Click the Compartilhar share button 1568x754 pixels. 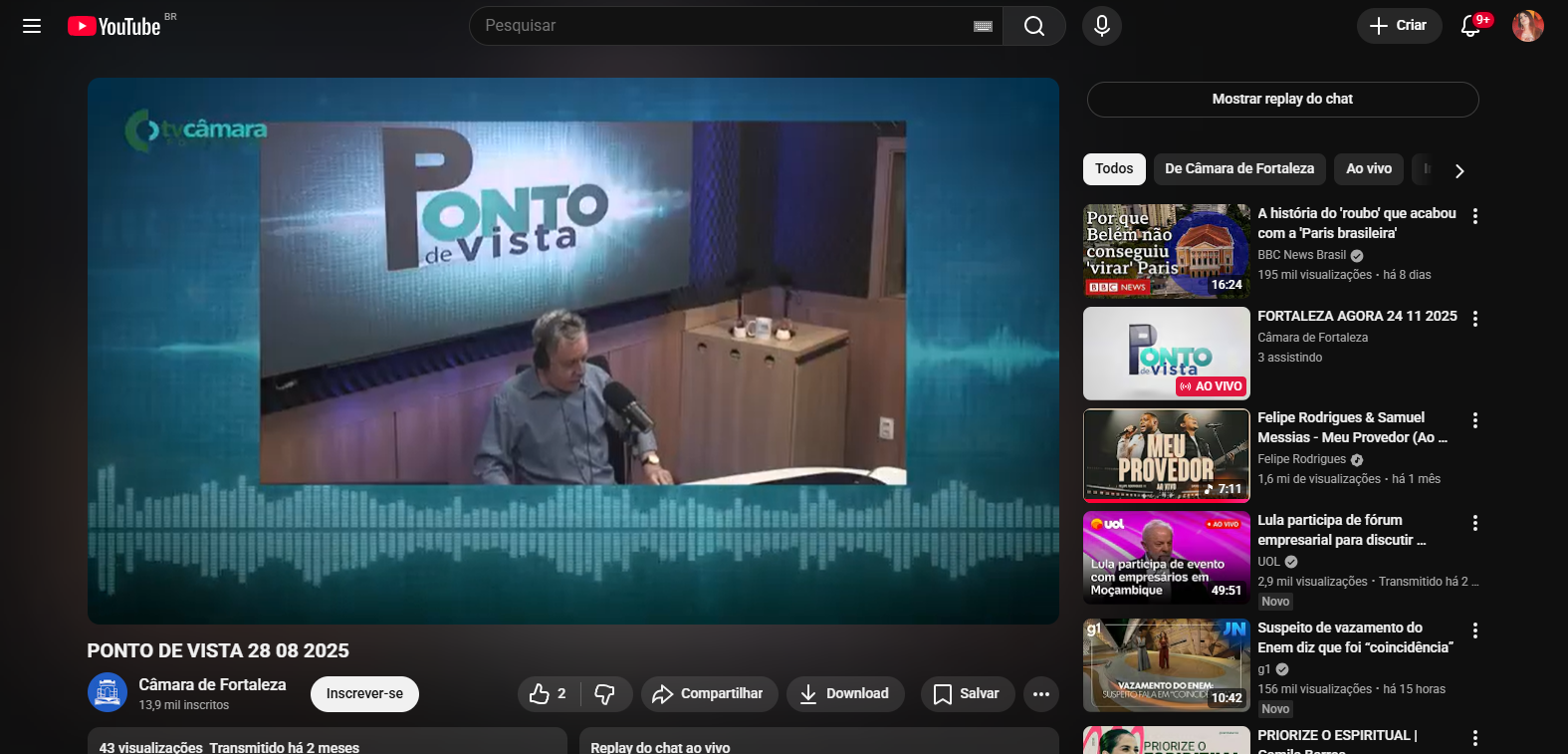tap(708, 694)
